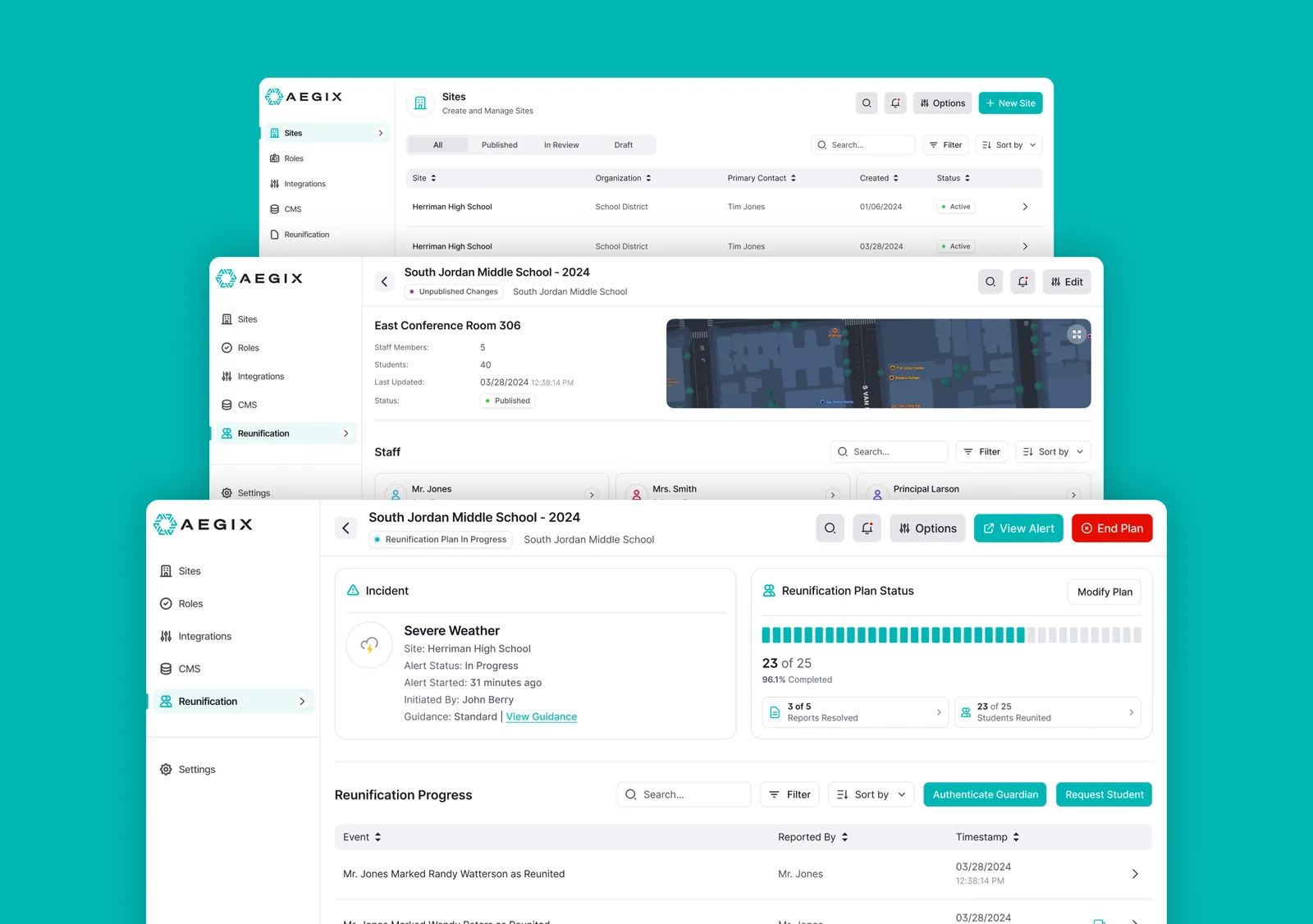Click the search icon next to the Edit button

[x=990, y=281]
